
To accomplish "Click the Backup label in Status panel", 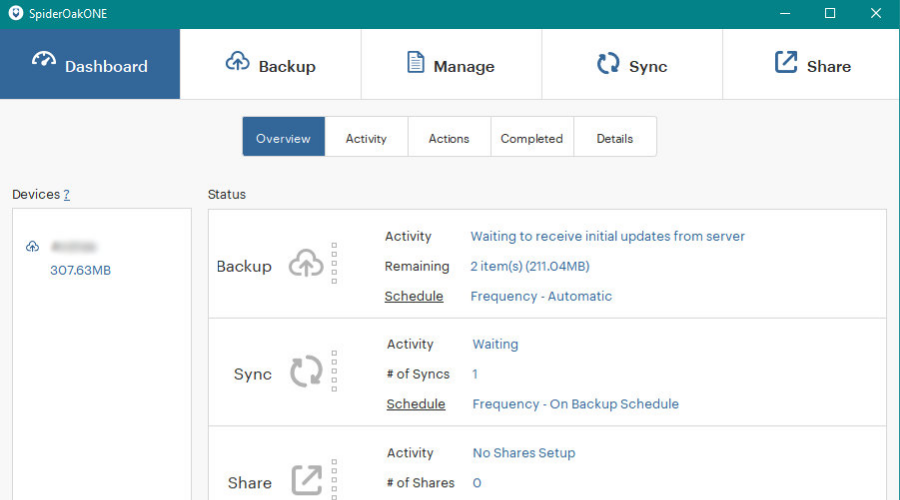I will click(244, 266).
